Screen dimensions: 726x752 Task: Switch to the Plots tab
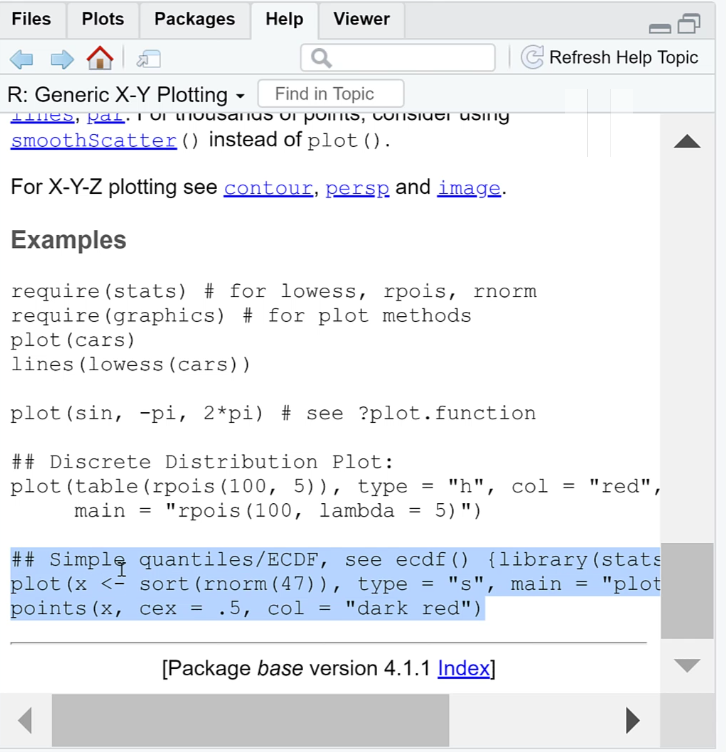(103, 19)
